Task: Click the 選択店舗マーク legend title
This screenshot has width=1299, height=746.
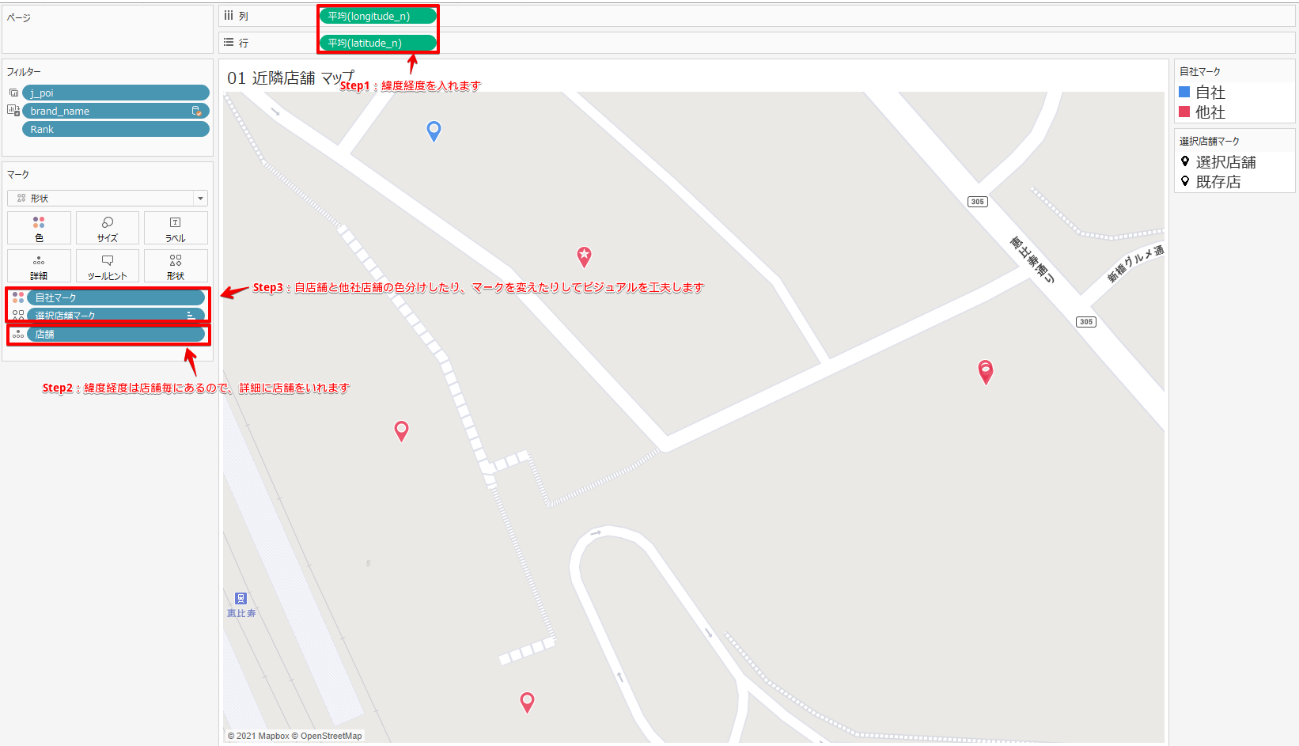Action: coord(1209,142)
